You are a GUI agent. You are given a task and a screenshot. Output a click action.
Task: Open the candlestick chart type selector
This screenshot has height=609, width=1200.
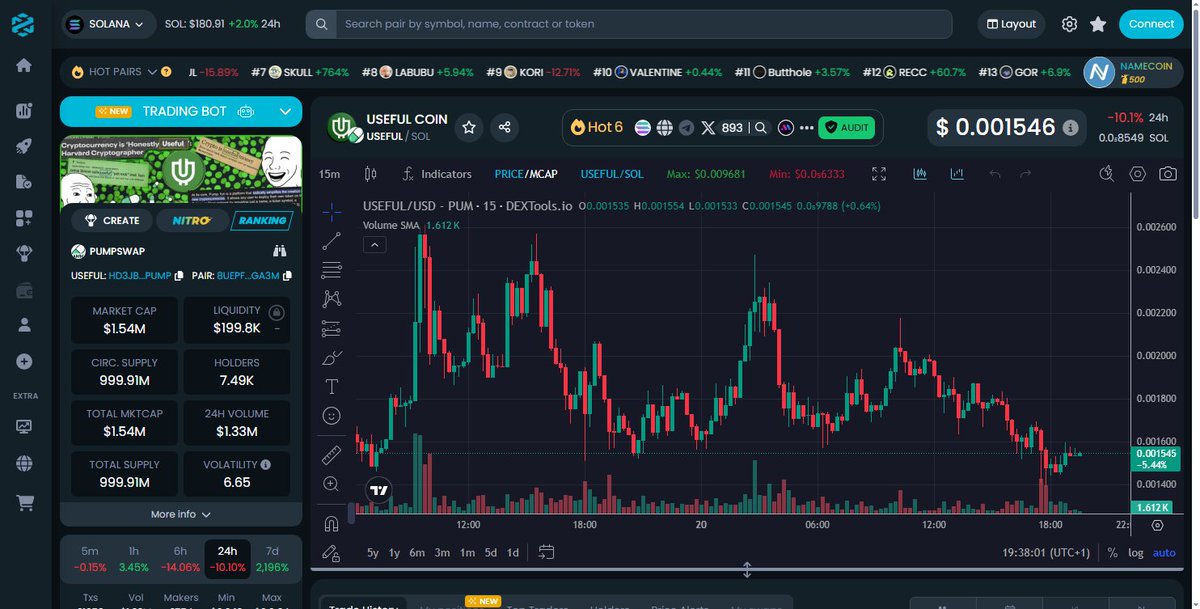pyautogui.click(x=370, y=174)
